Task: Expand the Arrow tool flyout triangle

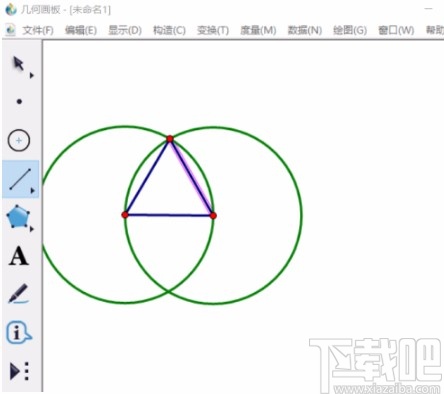Action: click(x=32, y=76)
